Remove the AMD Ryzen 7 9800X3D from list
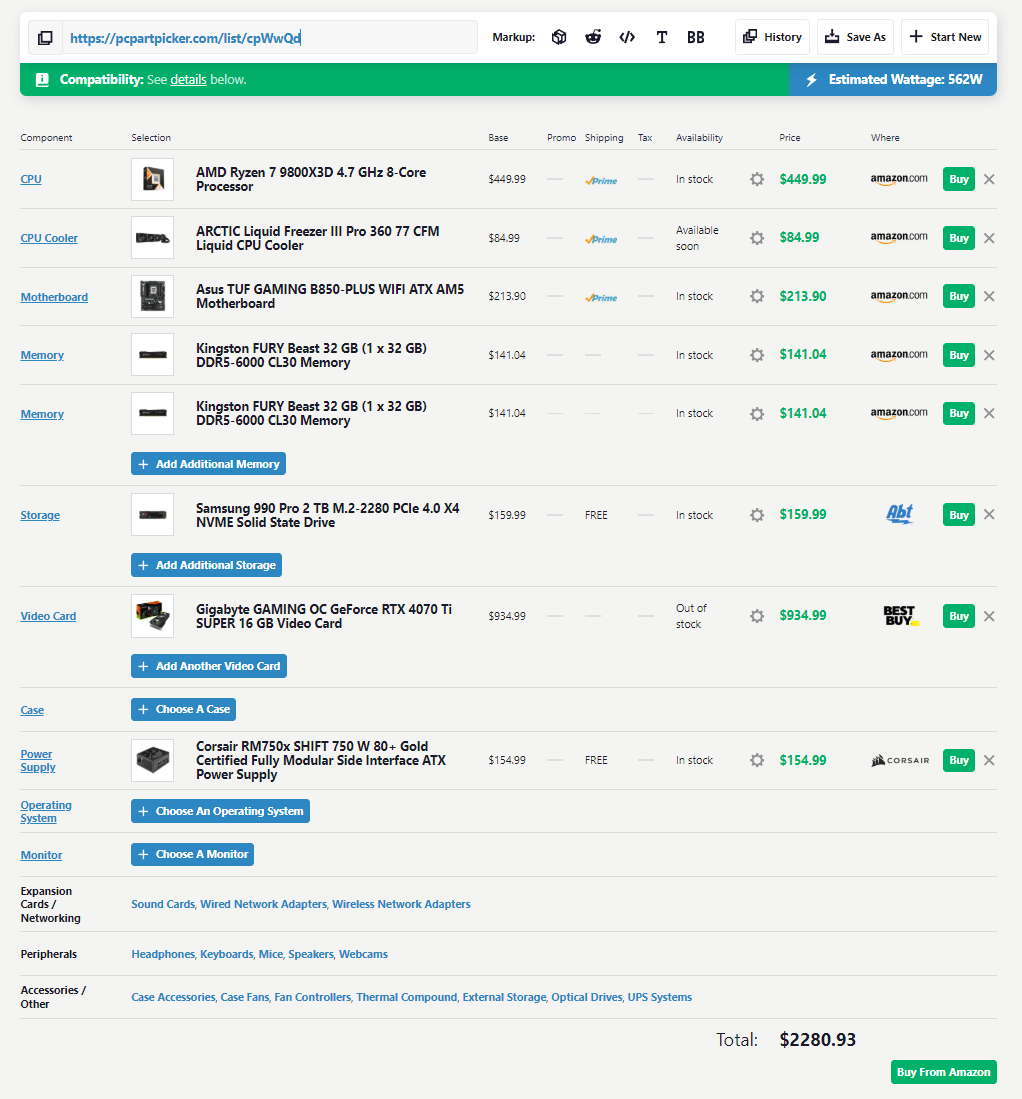 click(989, 179)
